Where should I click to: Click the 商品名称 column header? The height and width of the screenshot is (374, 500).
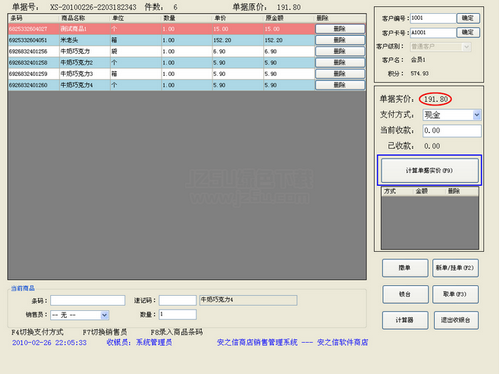pyautogui.click(x=85, y=18)
